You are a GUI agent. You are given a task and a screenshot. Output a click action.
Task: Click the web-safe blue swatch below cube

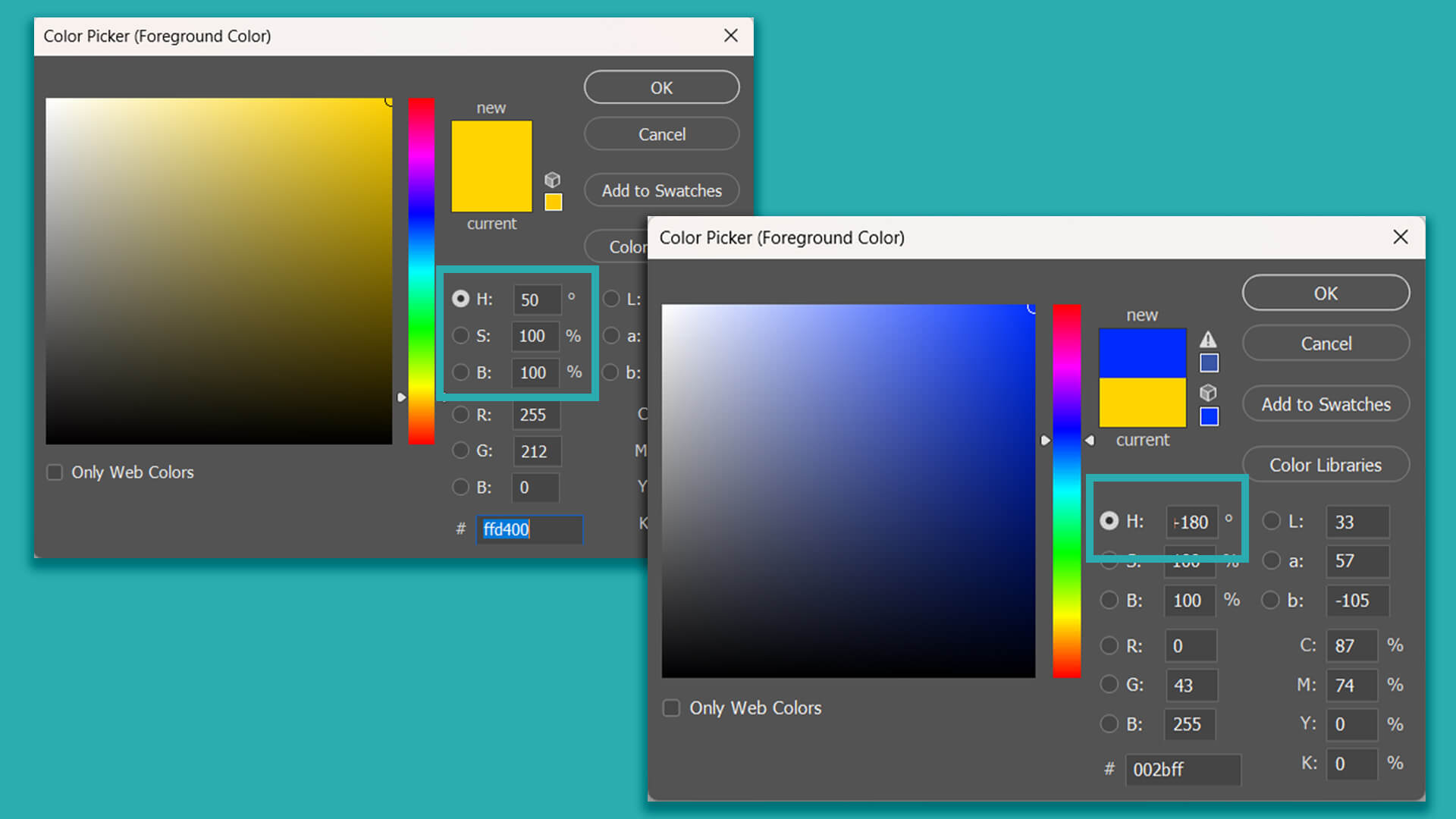(x=1209, y=416)
